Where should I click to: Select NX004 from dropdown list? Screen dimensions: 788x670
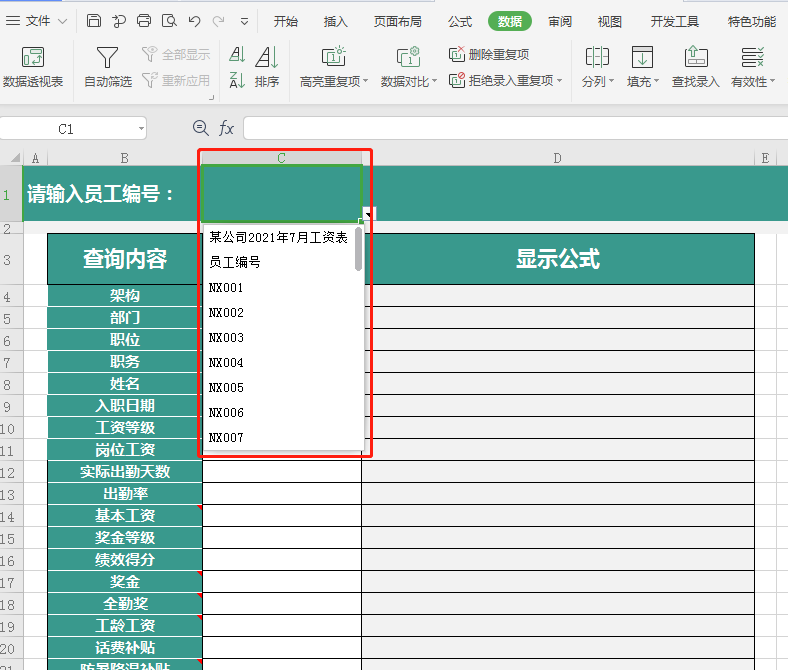(278, 363)
